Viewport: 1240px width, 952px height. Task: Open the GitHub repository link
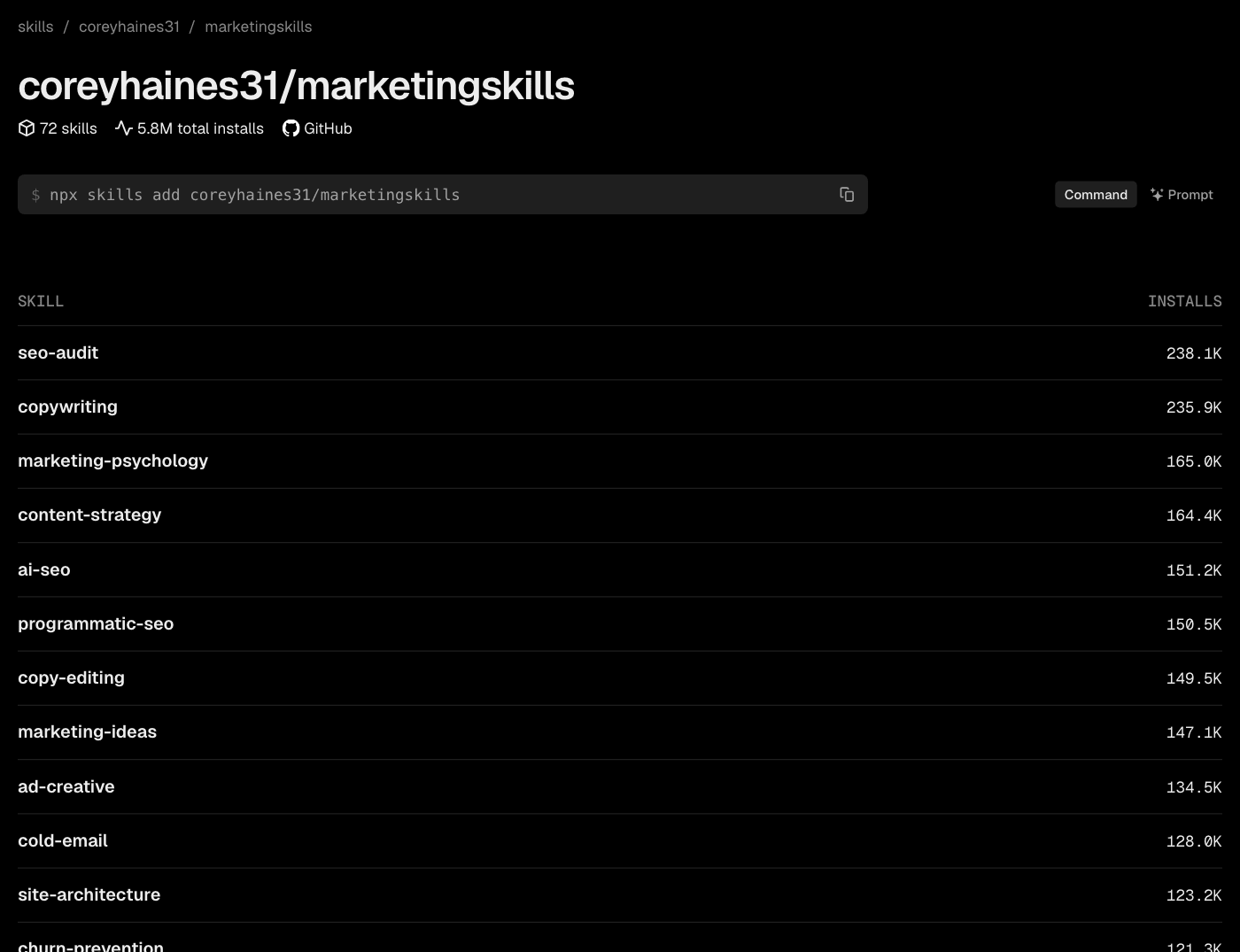[x=317, y=128]
